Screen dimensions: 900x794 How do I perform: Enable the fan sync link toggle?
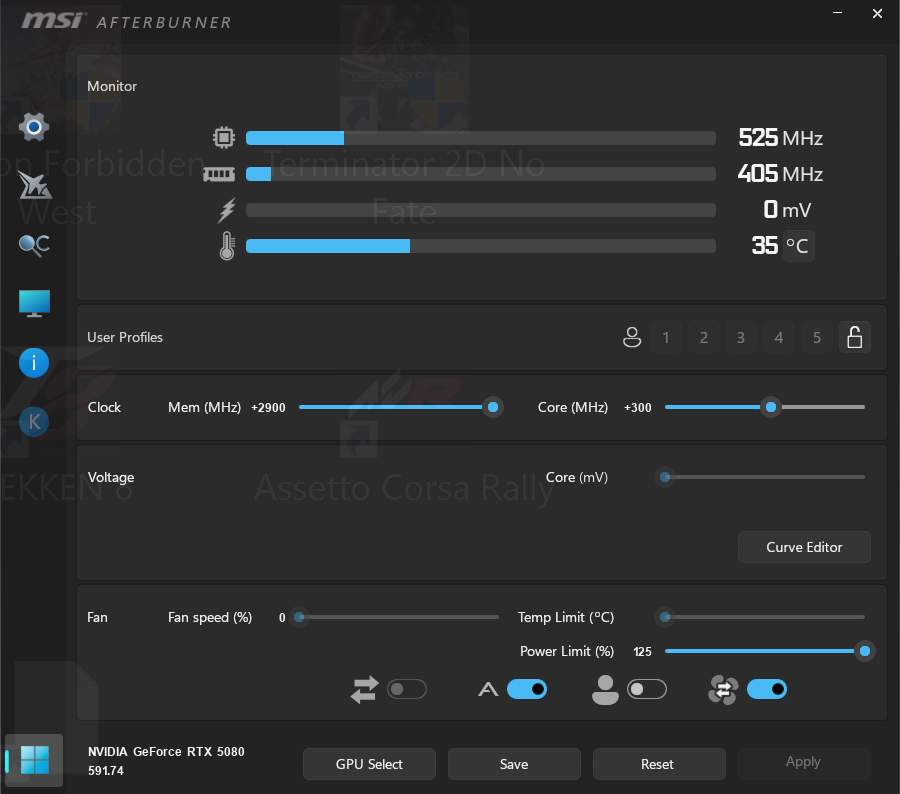(x=407, y=689)
